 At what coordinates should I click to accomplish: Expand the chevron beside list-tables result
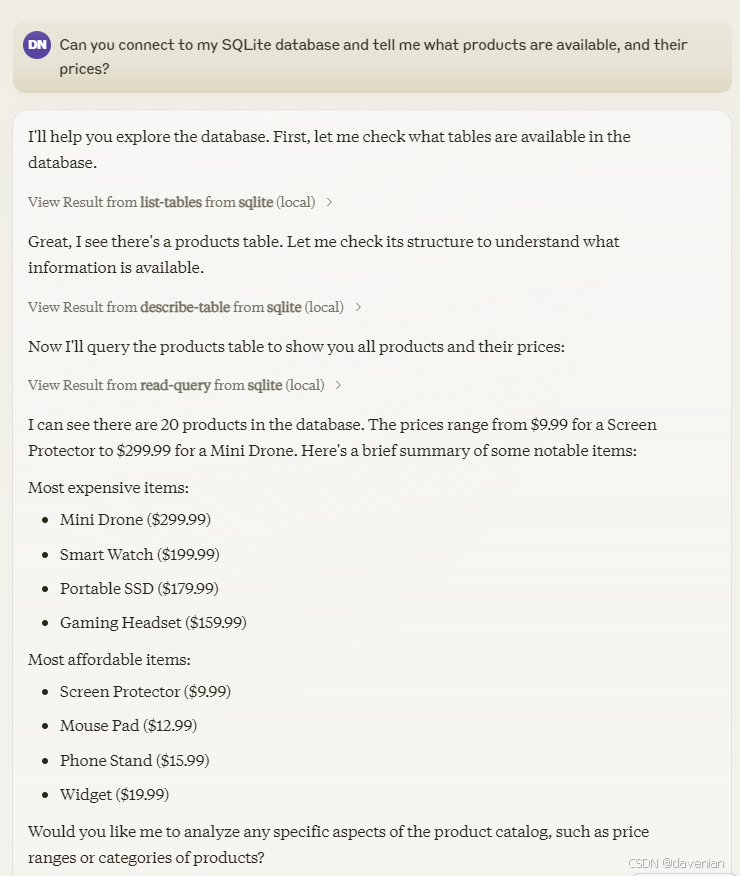click(330, 202)
